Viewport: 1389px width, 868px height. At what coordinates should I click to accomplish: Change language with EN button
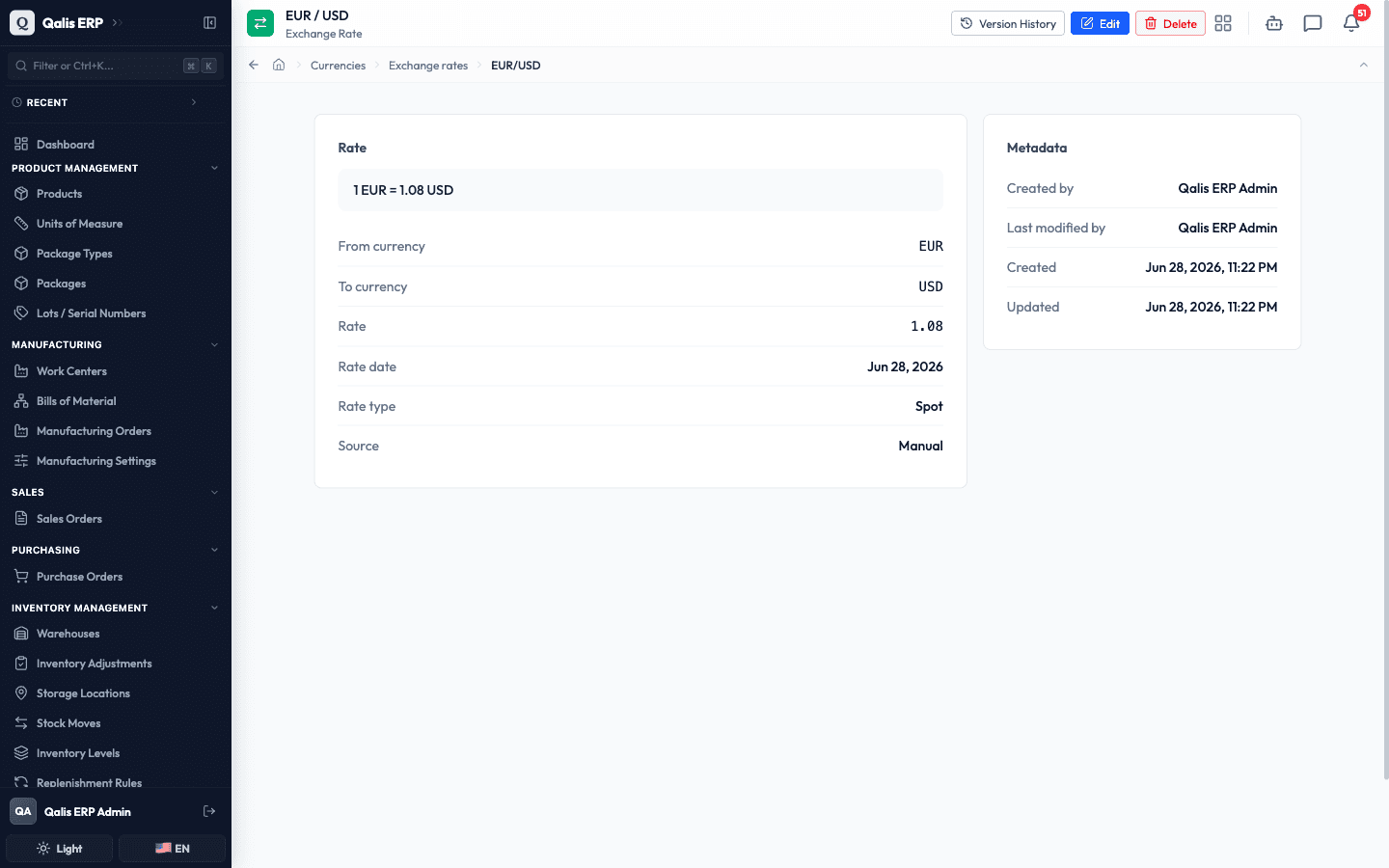tap(173, 849)
